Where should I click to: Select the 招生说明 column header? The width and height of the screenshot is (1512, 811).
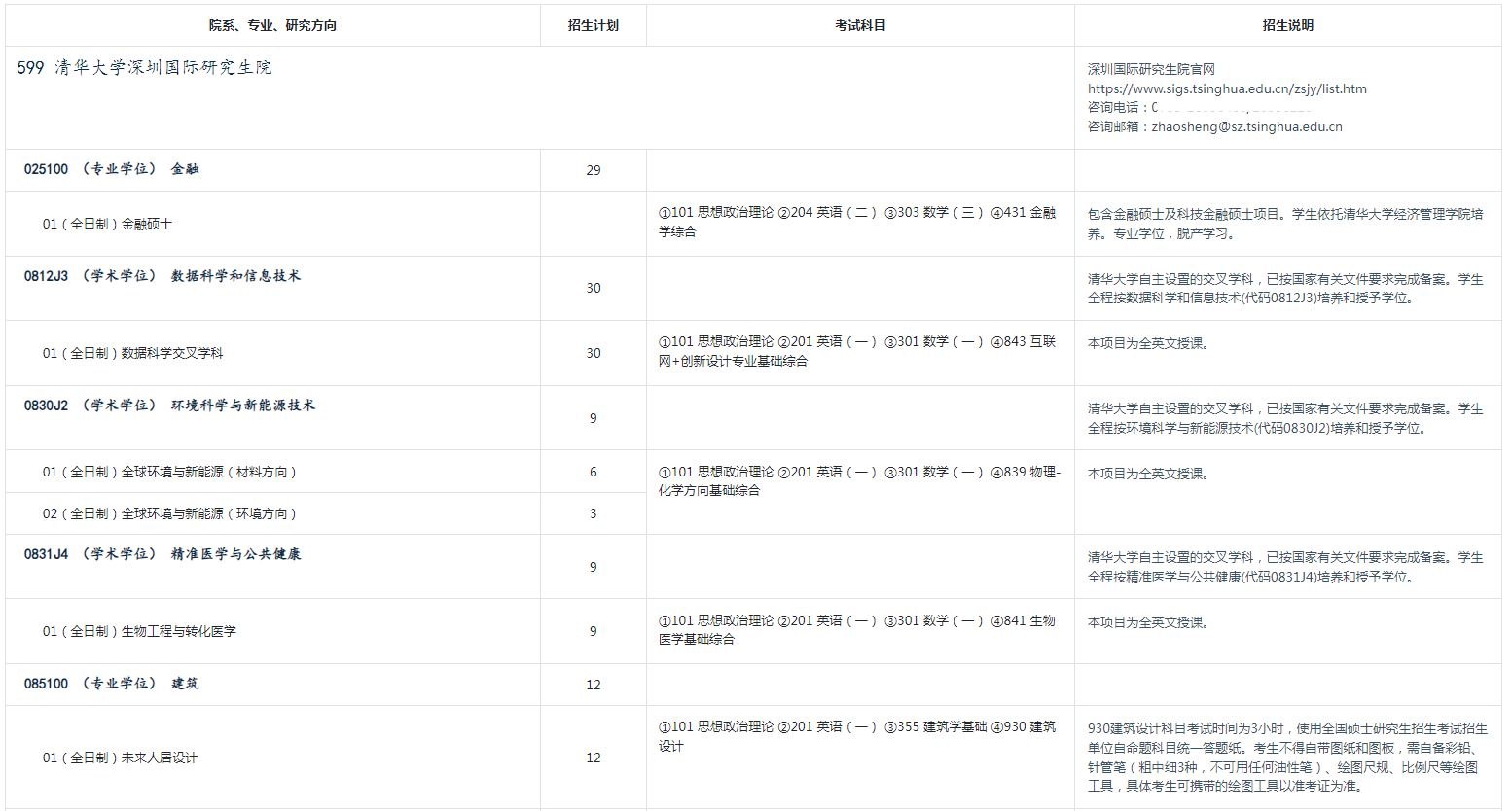[1287, 25]
